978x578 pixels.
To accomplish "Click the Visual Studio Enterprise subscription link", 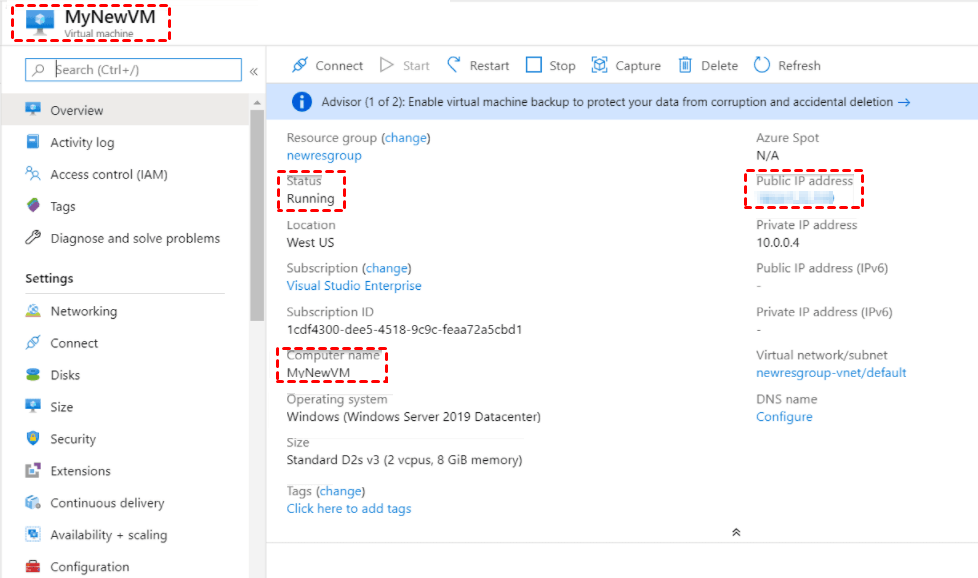I will (x=354, y=286).
